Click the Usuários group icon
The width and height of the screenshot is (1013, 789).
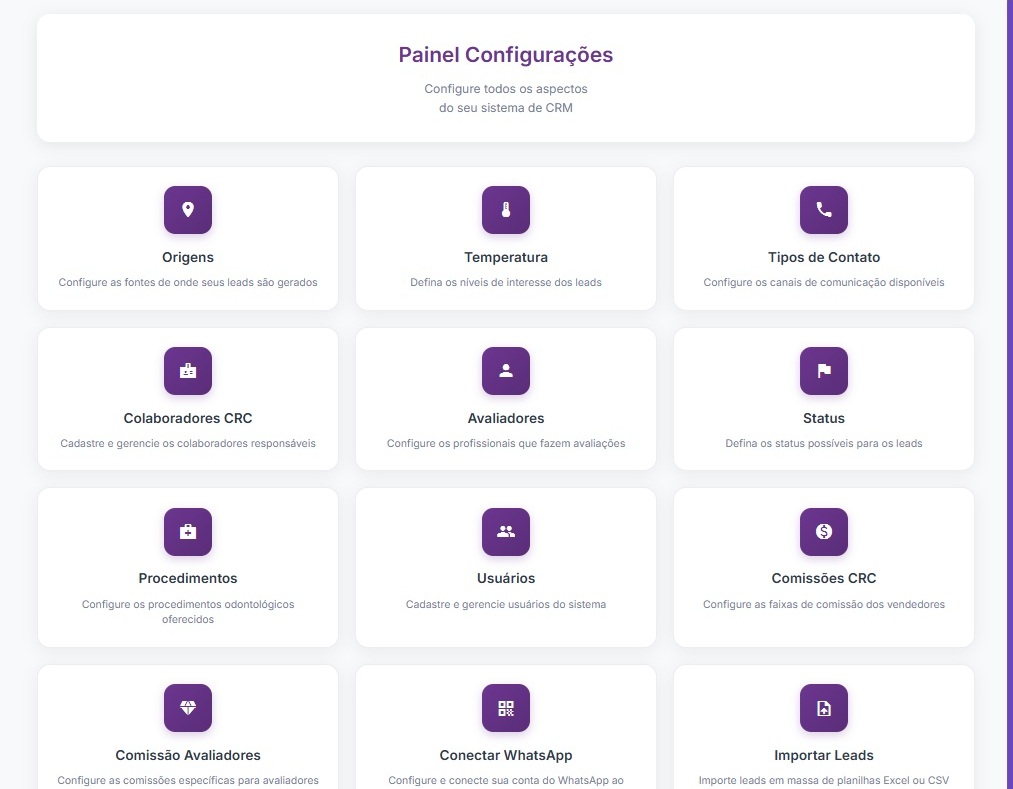[506, 532]
